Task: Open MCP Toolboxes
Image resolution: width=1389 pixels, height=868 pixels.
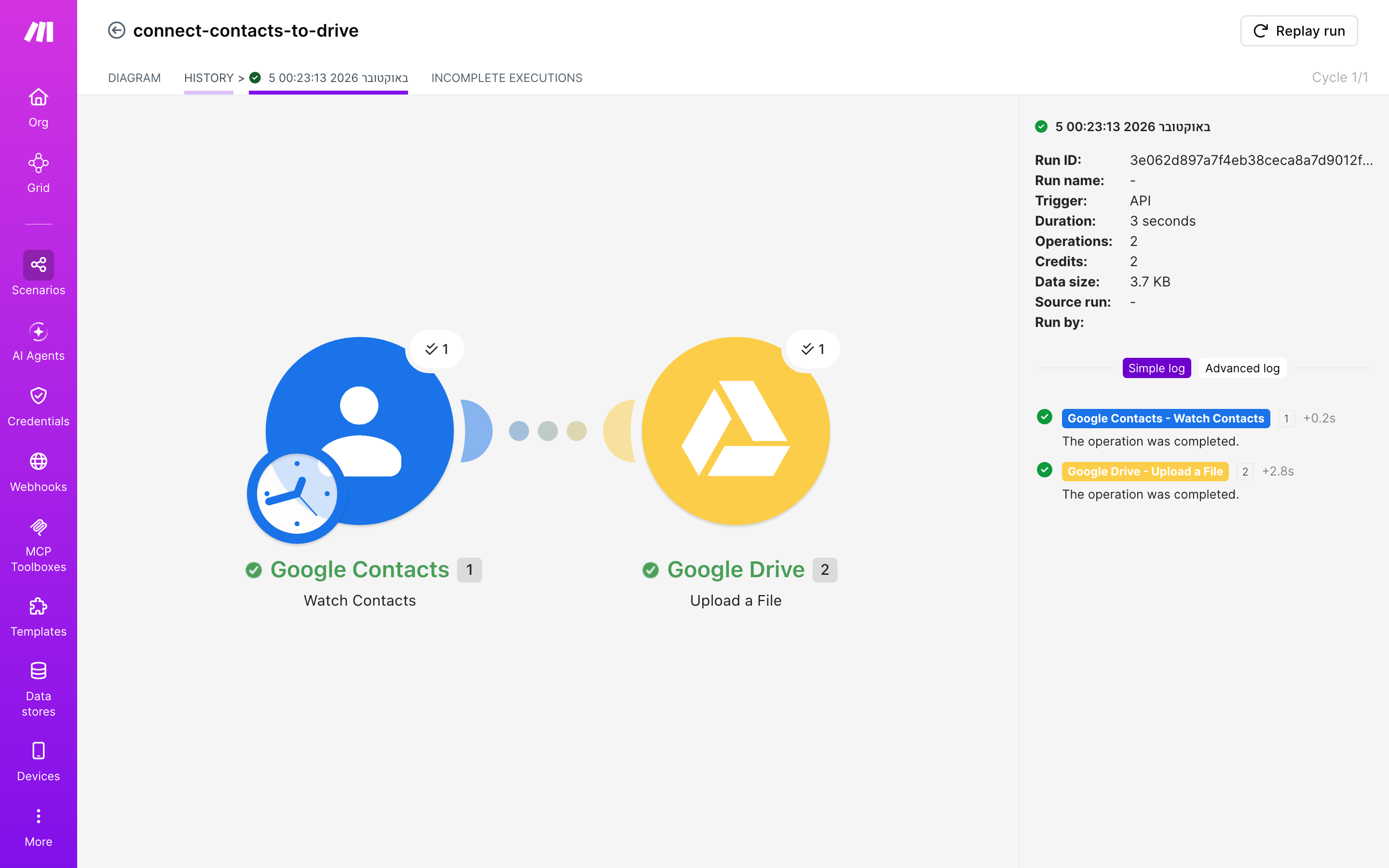Action: click(39, 545)
